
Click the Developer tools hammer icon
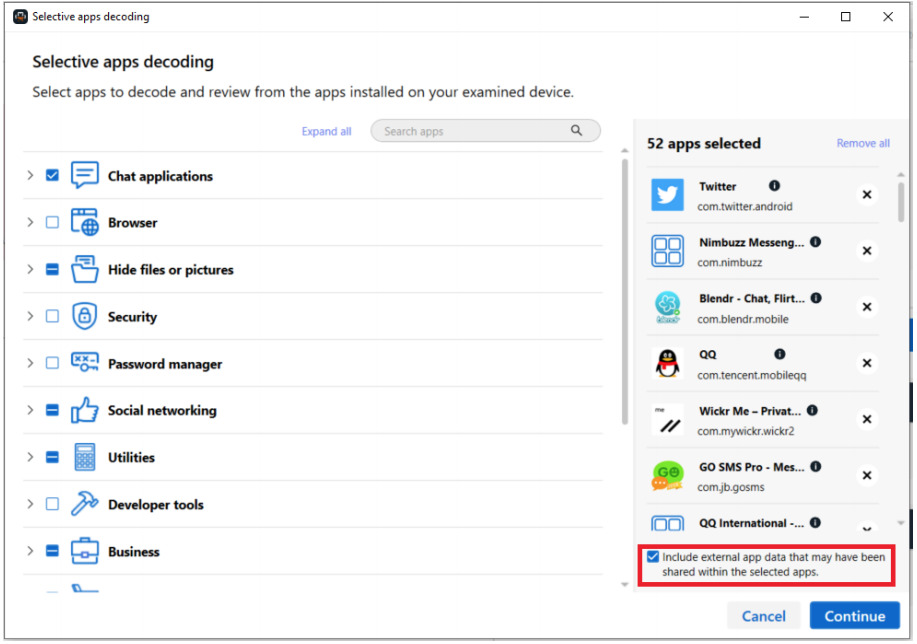85,504
